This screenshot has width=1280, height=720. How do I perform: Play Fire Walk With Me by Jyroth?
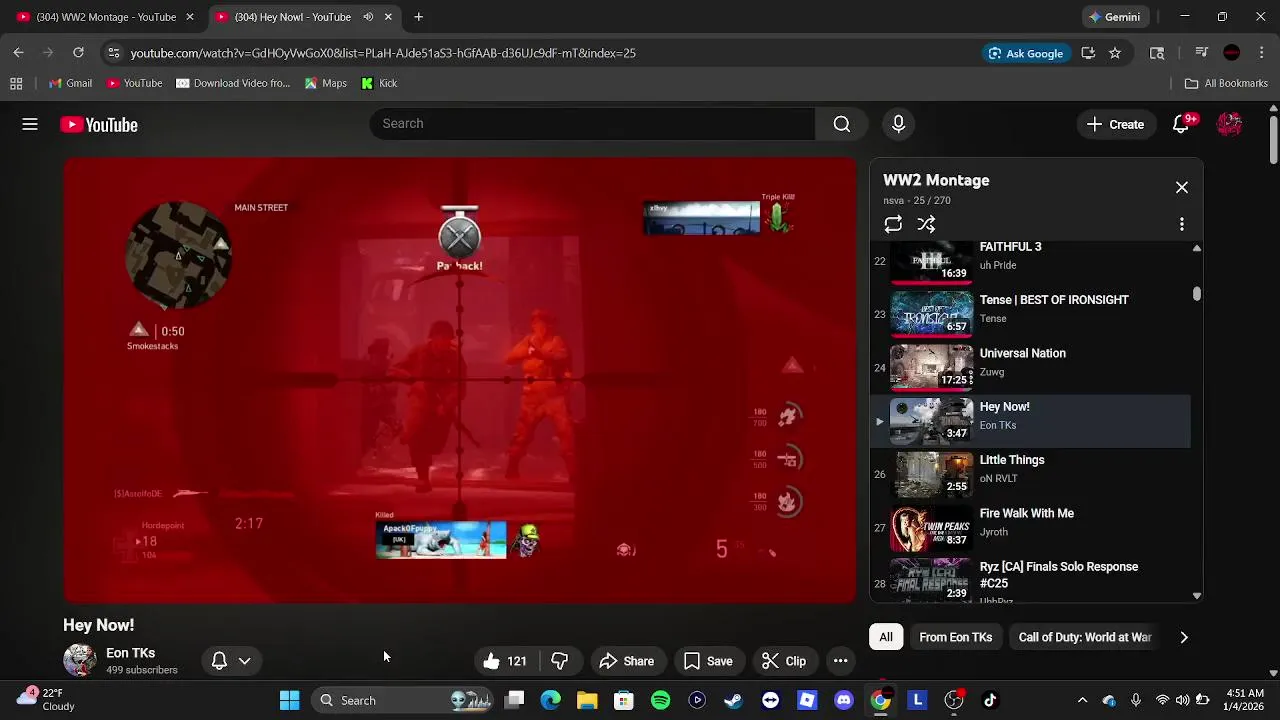(x=1030, y=527)
